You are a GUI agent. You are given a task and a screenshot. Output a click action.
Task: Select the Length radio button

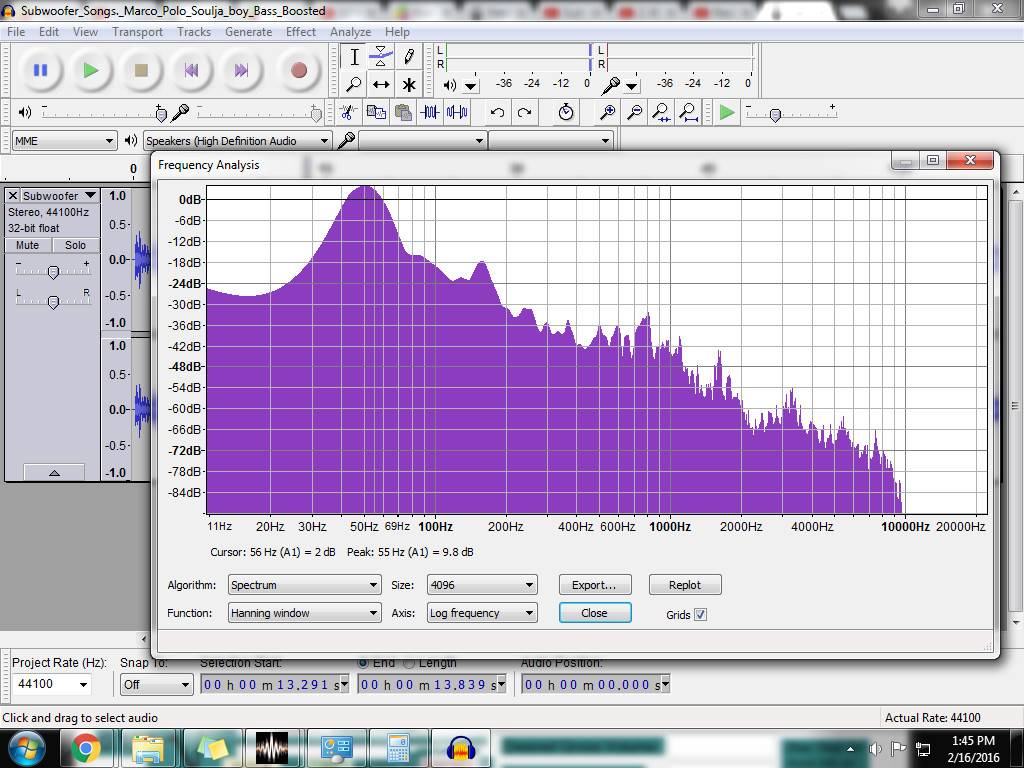(x=409, y=662)
